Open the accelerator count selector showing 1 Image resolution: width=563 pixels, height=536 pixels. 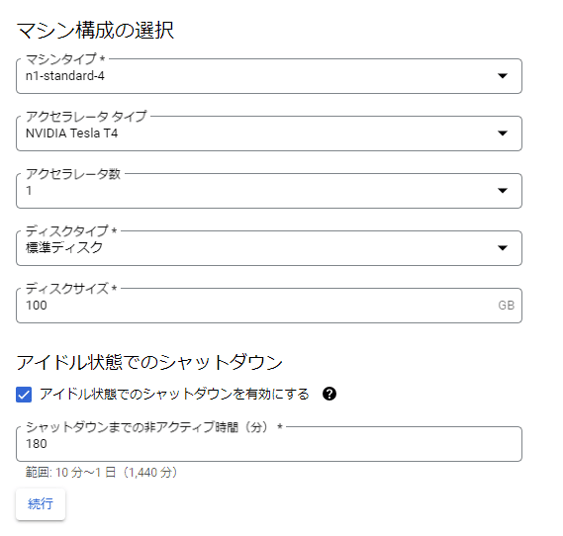coord(269,191)
